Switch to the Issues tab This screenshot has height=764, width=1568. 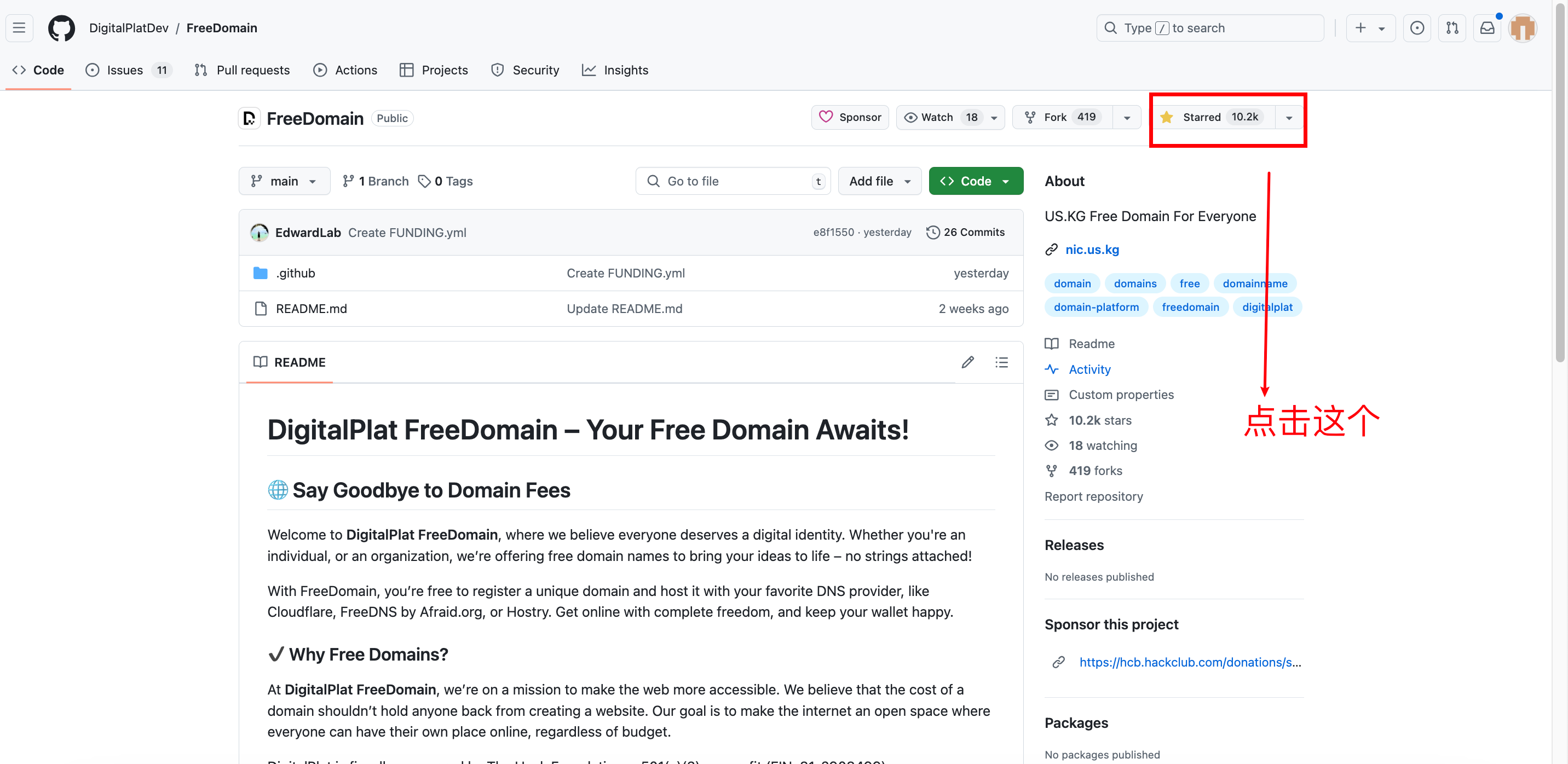[129, 70]
